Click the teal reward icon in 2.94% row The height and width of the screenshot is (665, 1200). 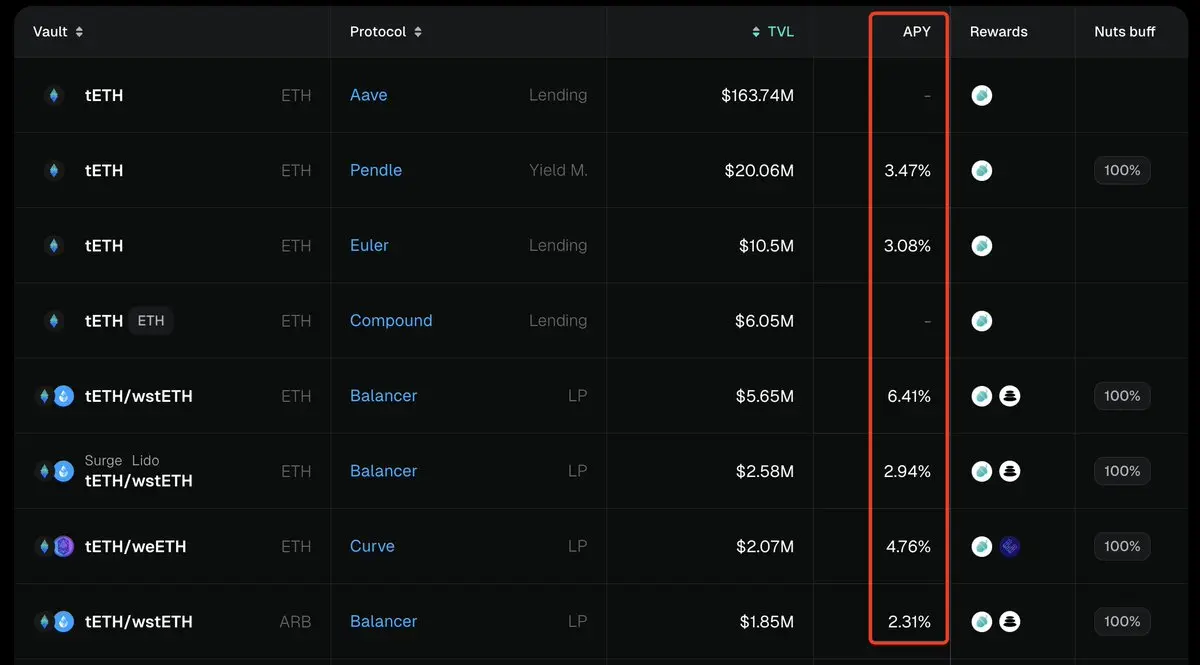coord(982,471)
